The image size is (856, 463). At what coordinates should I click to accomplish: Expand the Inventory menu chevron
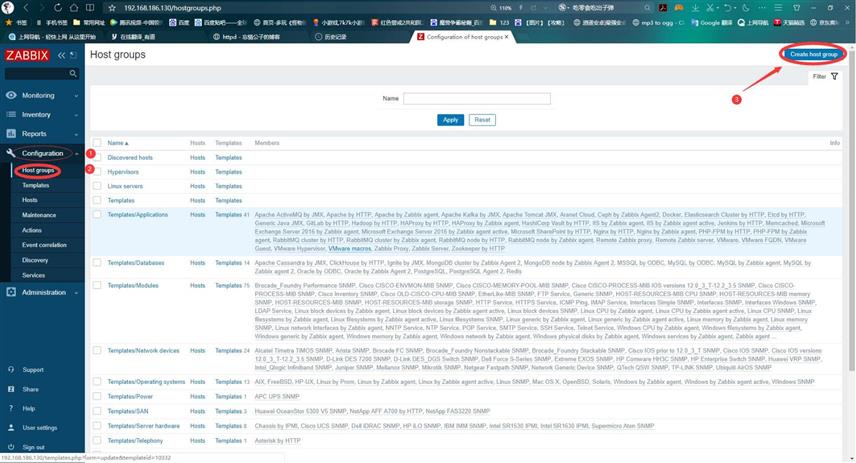[x=76, y=115]
